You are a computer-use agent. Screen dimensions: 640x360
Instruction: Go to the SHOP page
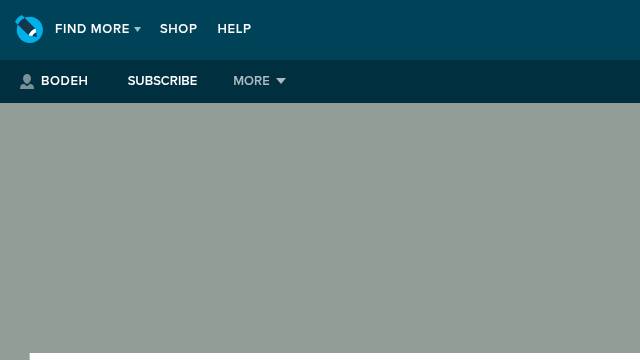pyautogui.click(x=178, y=29)
